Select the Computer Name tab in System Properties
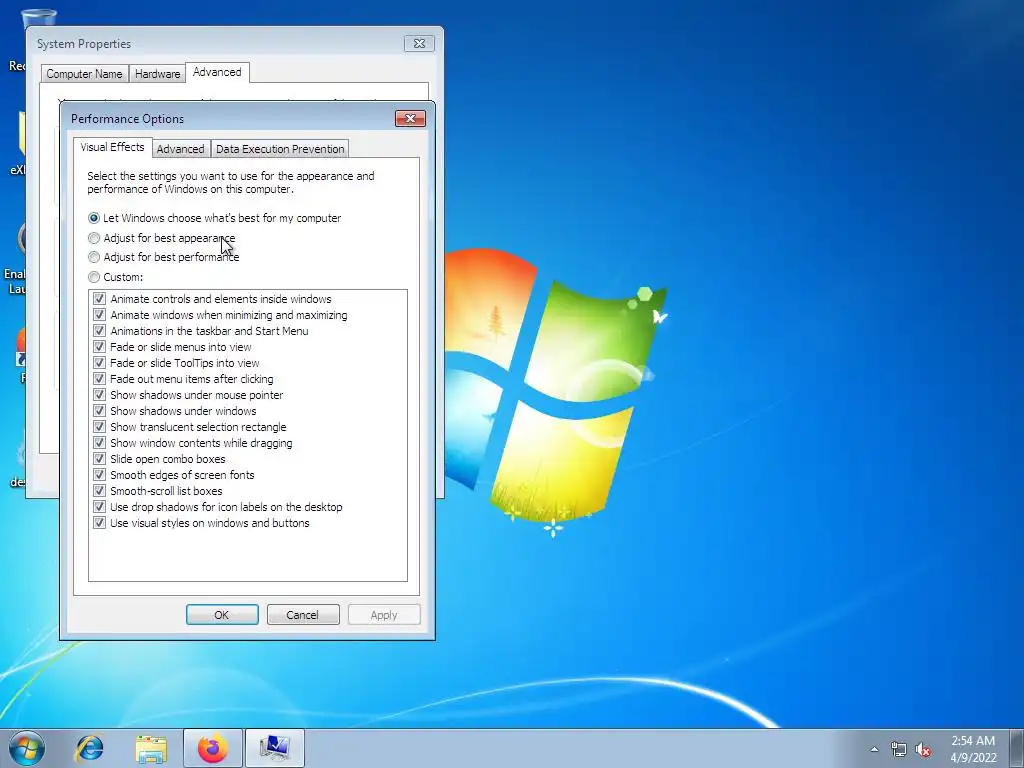This screenshot has width=1024, height=768. click(84, 74)
